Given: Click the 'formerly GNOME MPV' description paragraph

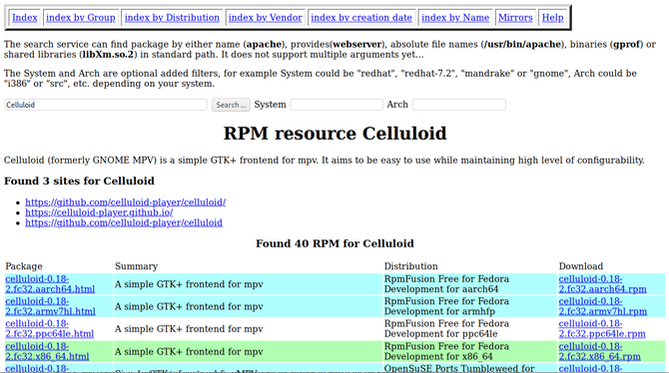Looking at the screenshot, I should [x=324, y=160].
